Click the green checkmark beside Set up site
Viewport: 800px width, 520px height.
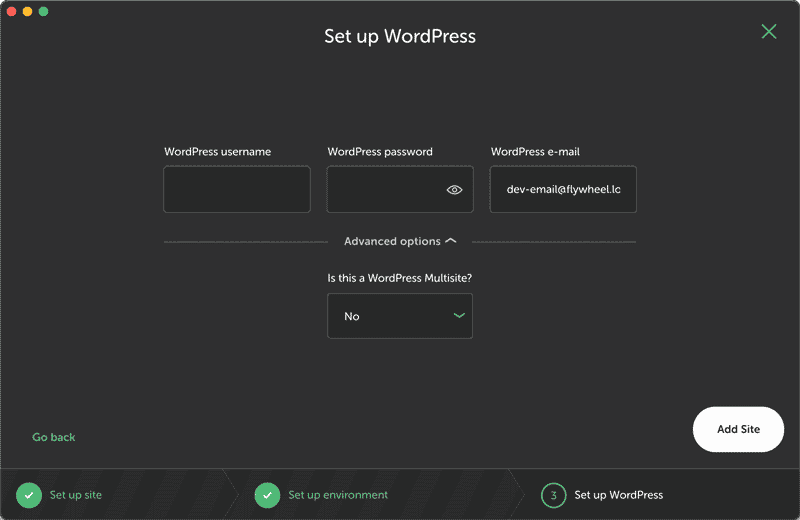29,495
